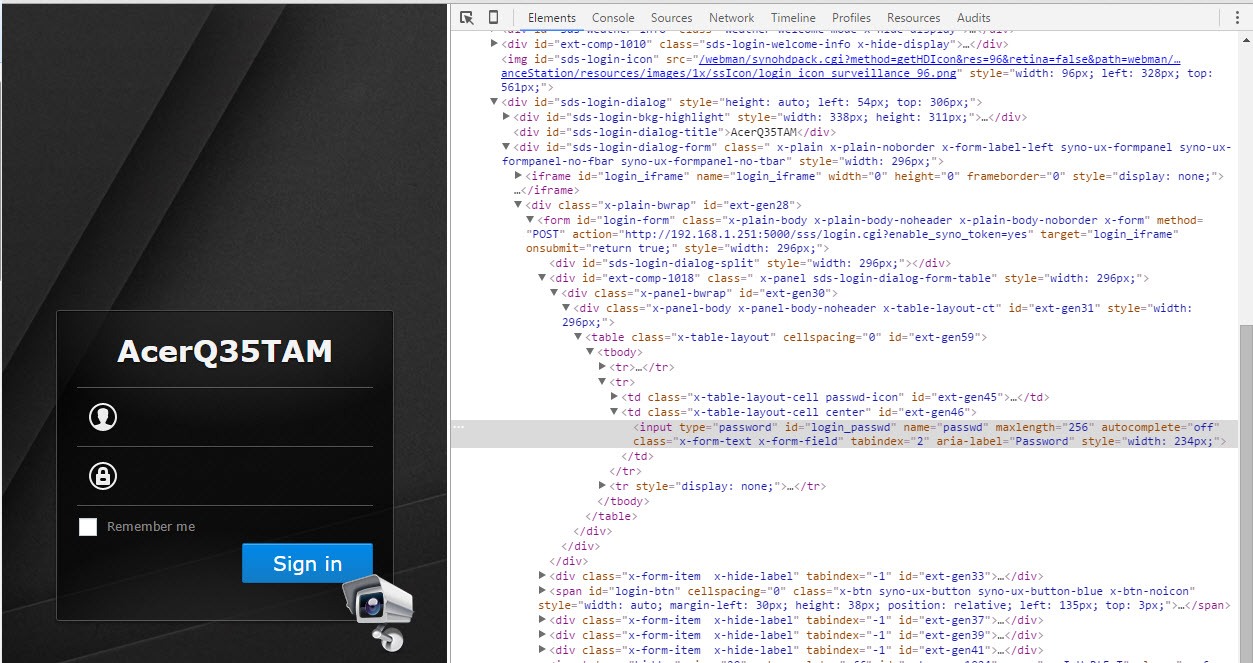Screen dimensions: 1253x663
Task: Focus the username input field
Action: (247, 417)
